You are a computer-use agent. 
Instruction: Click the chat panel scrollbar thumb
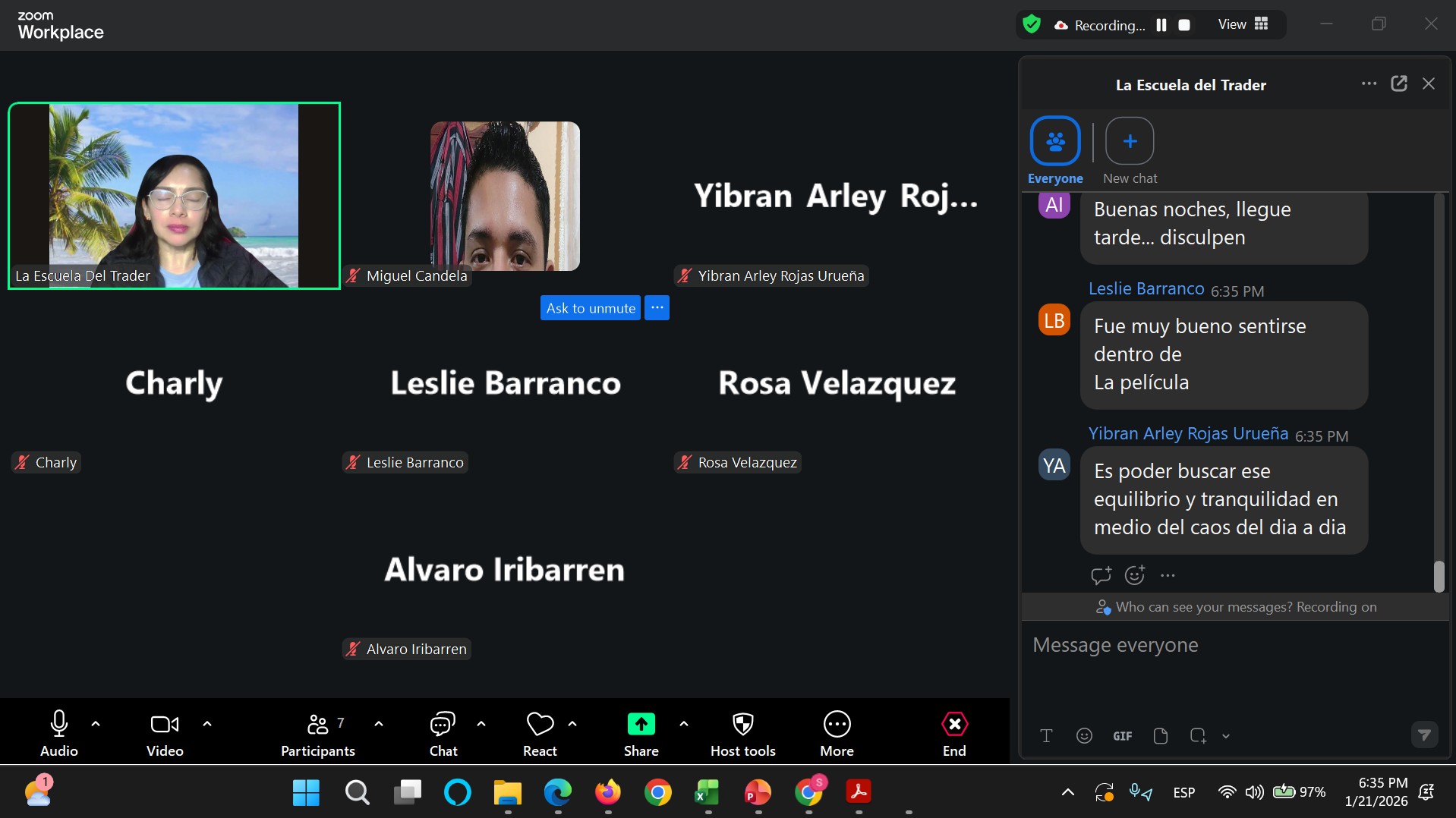pyautogui.click(x=1439, y=576)
